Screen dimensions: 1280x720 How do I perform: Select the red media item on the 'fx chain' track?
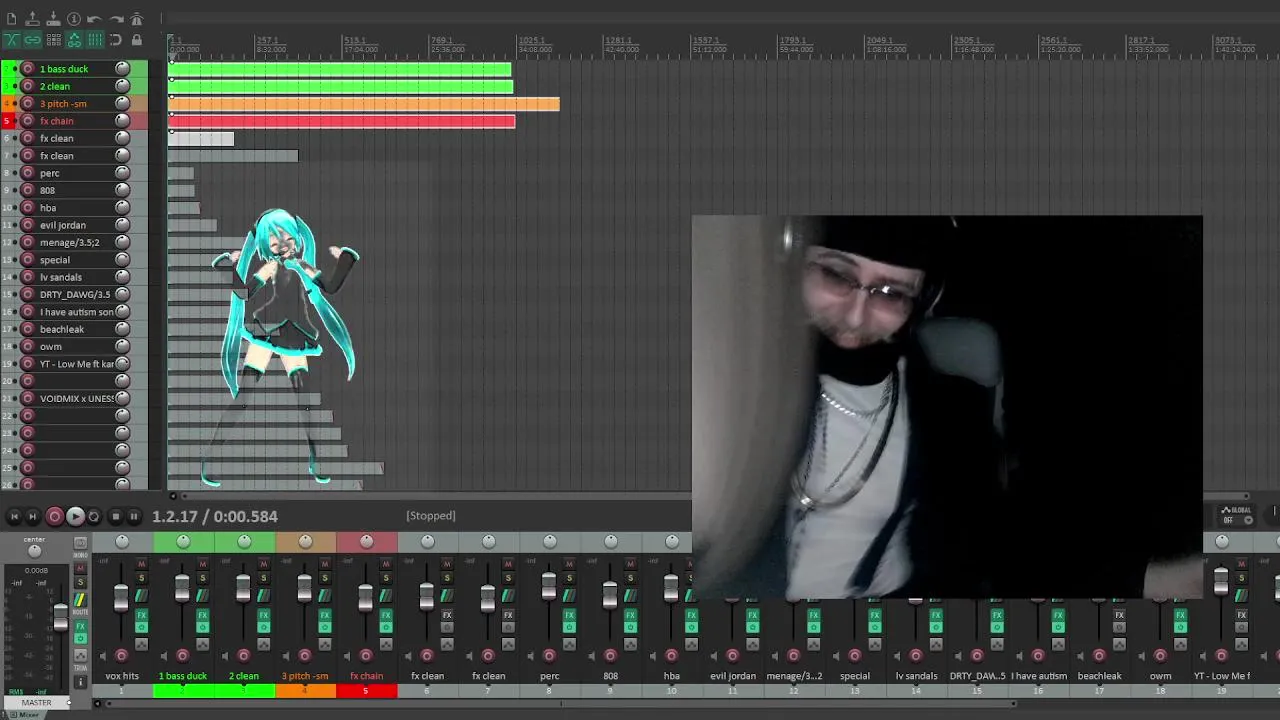pos(342,121)
